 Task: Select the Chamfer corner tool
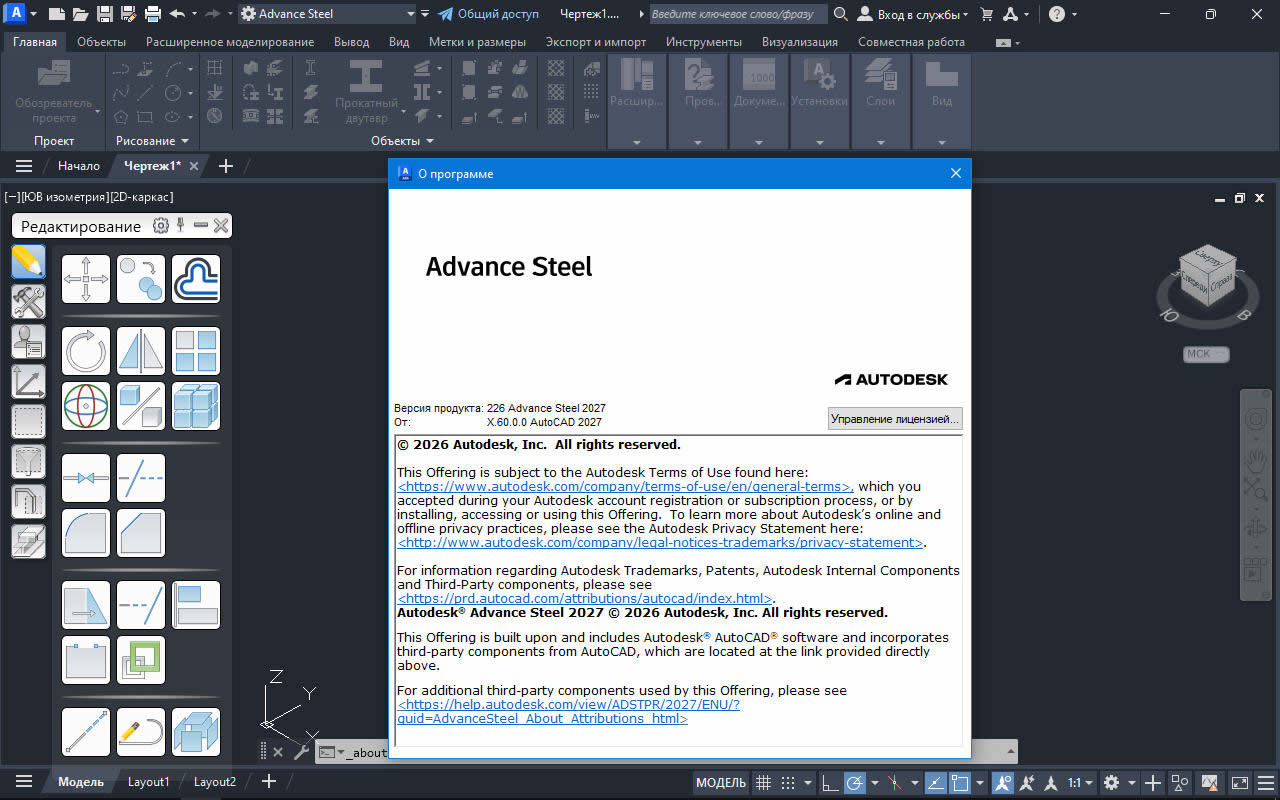coord(141,533)
